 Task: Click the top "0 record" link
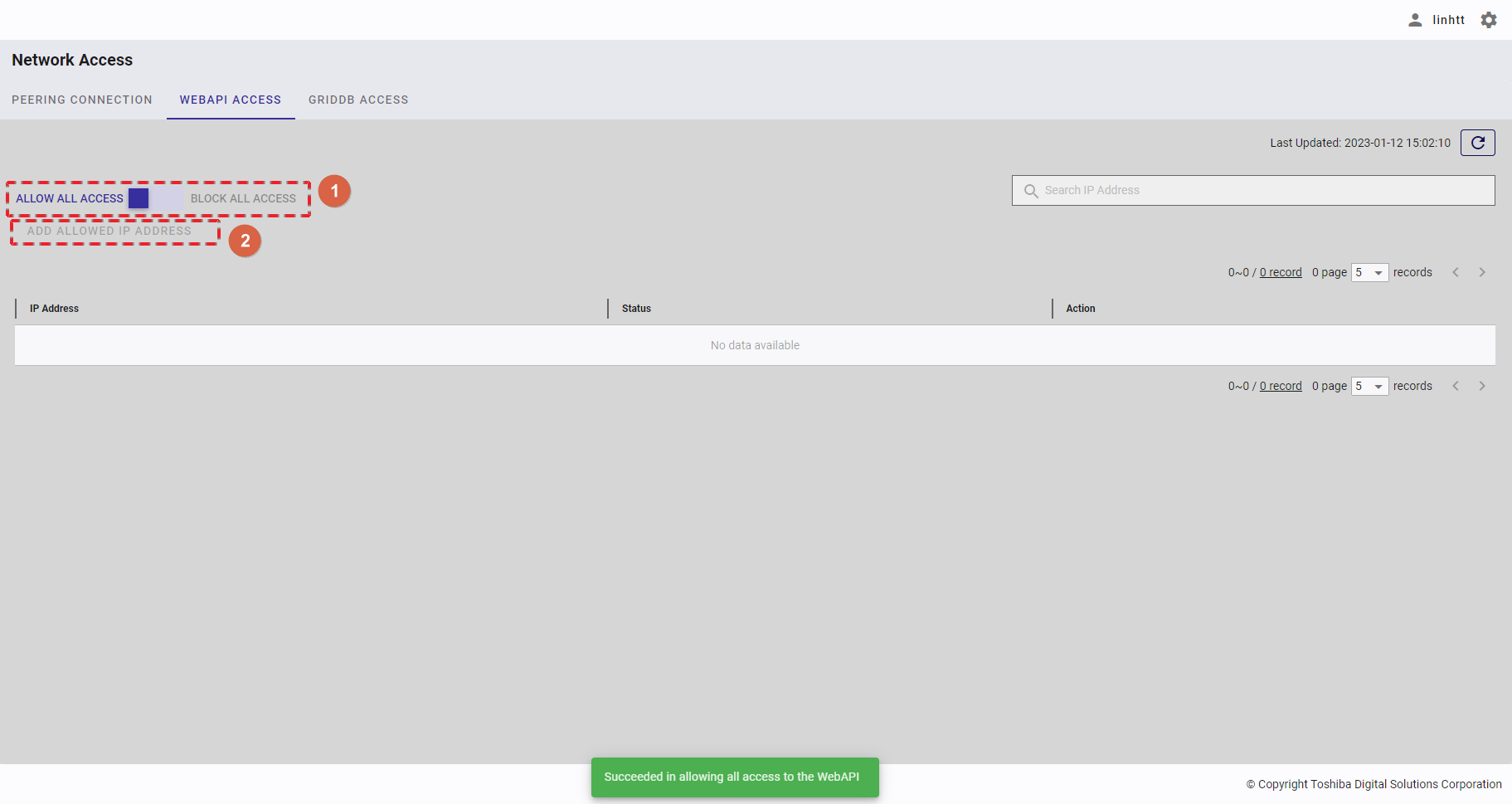[1281, 272]
